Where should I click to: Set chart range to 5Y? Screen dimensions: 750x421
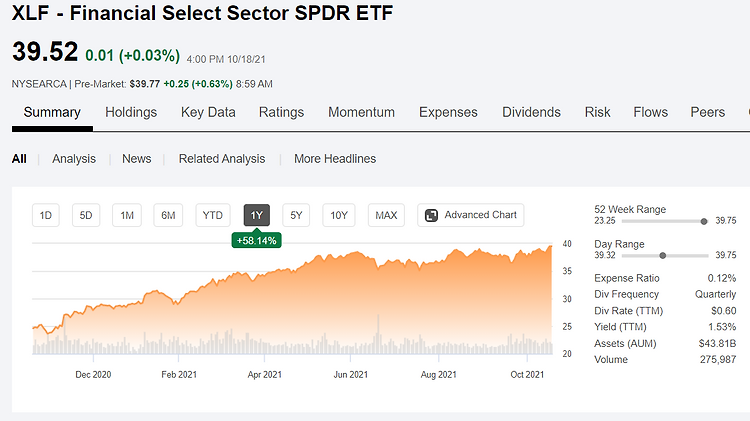click(x=296, y=215)
